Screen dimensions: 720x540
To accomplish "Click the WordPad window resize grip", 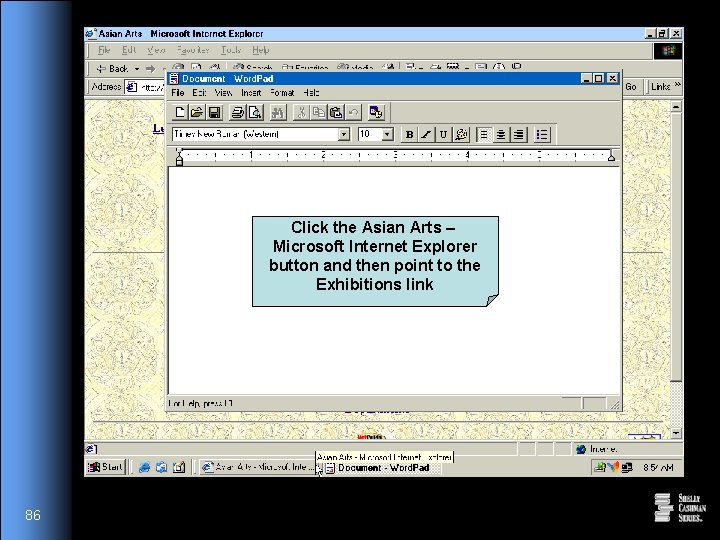I will [x=614, y=404].
